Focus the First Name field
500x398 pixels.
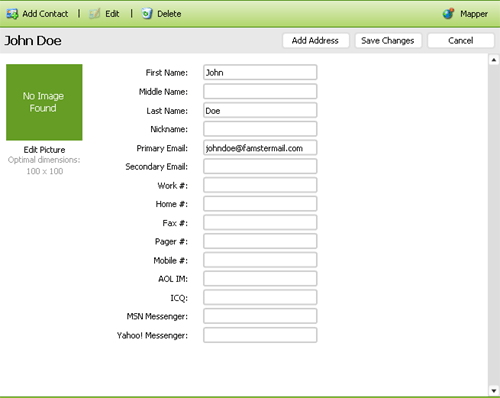(x=260, y=72)
